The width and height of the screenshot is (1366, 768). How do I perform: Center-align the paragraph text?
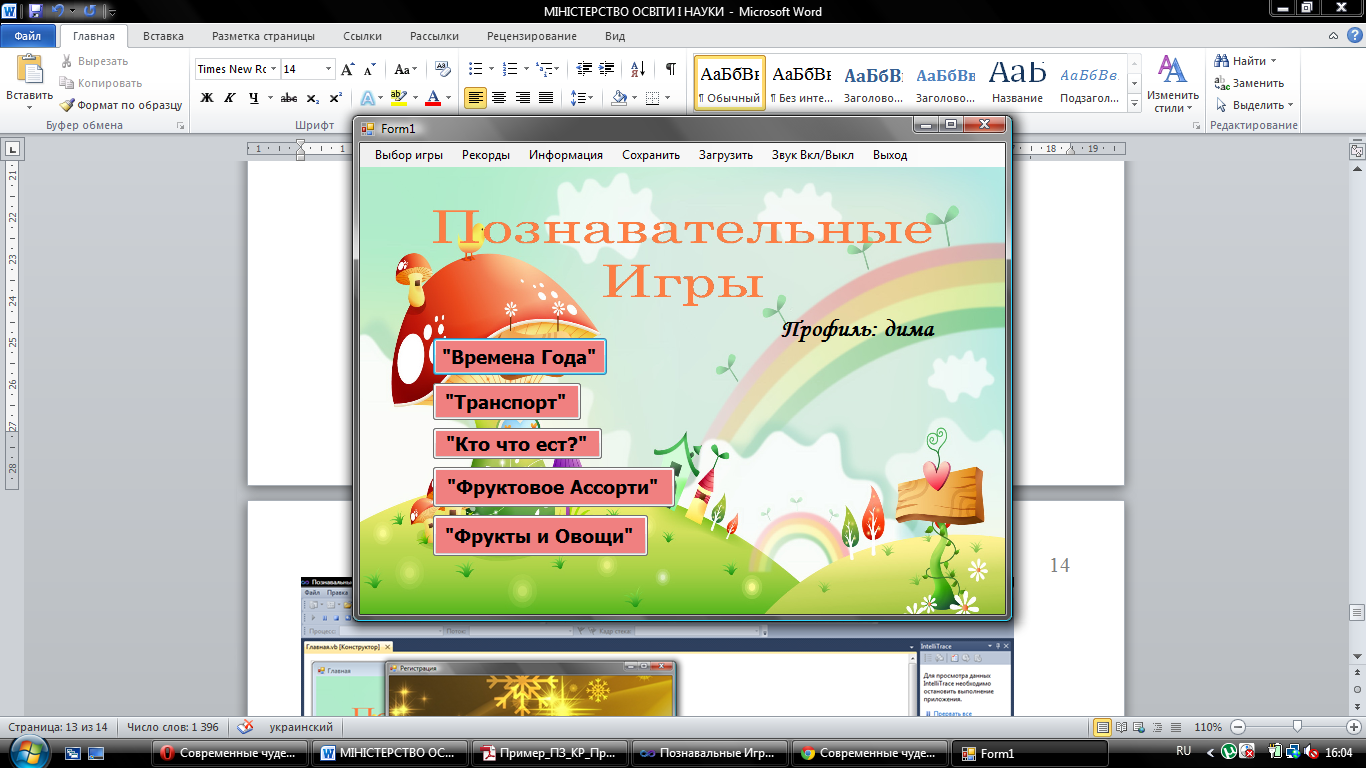click(x=499, y=98)
